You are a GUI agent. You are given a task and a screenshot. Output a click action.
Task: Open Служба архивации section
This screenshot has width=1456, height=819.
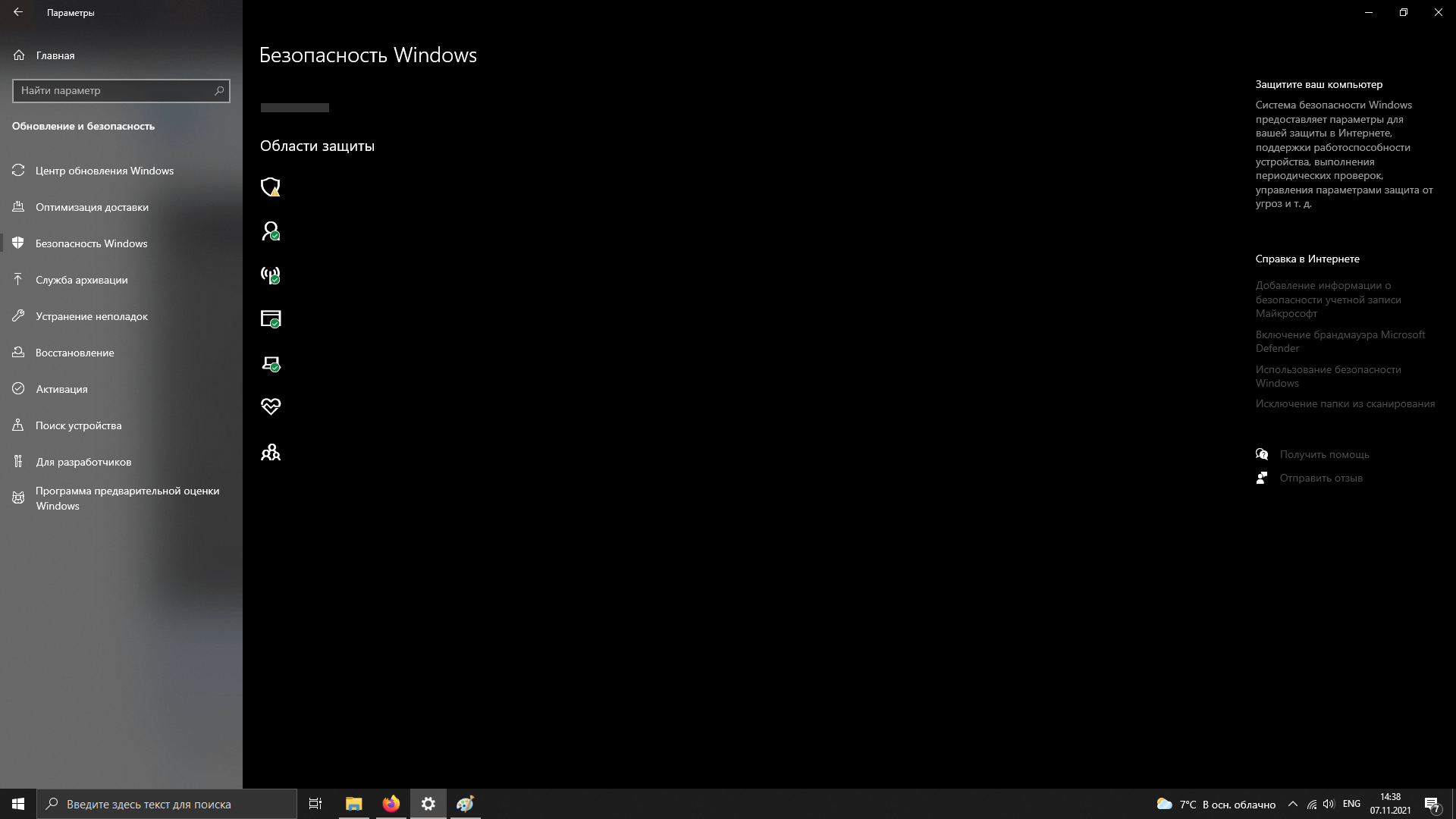click(x=121, y=280)
